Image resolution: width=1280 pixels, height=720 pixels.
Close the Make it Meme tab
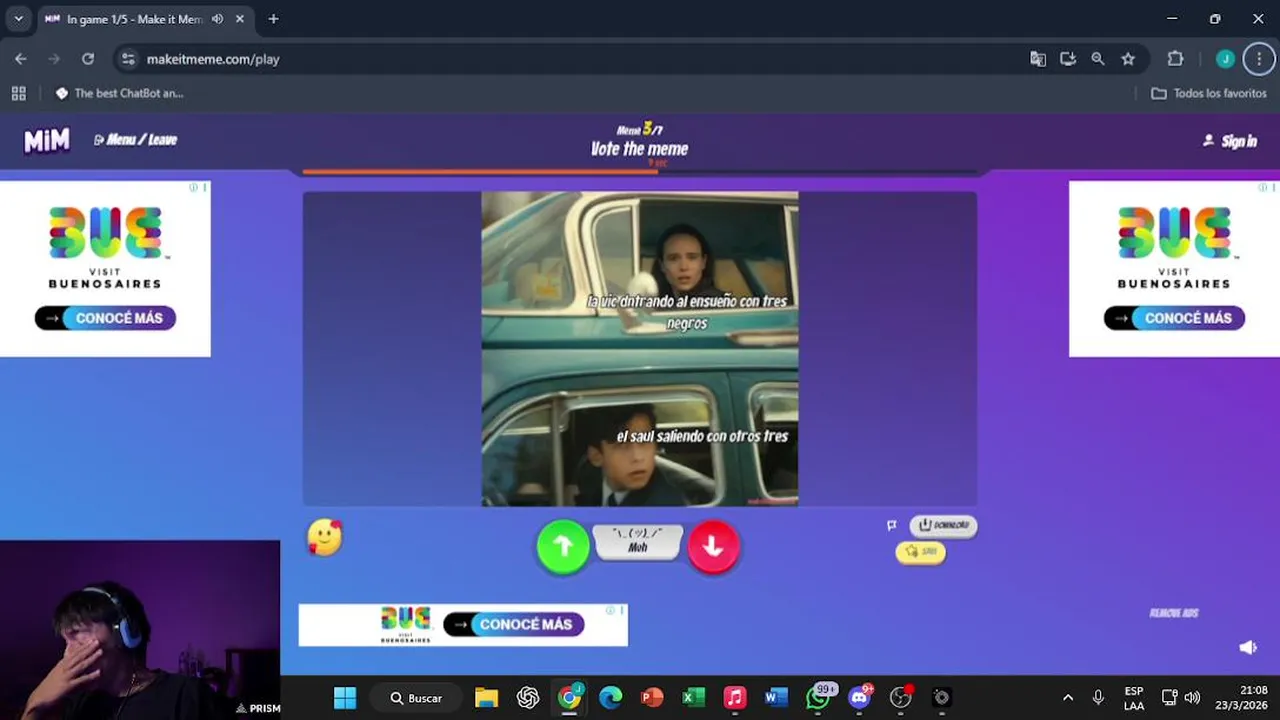[x=239, y=19]
